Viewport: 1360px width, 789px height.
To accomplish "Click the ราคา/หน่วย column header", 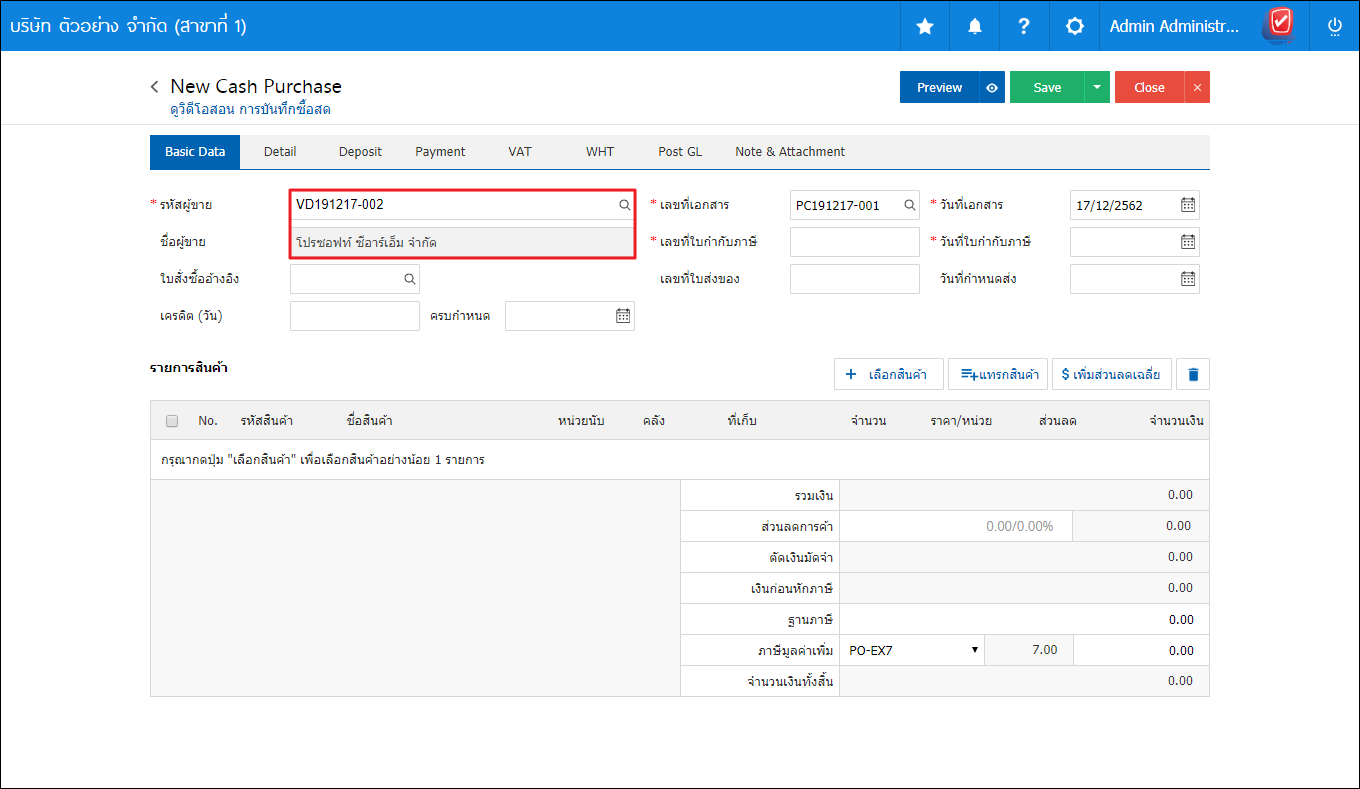I will 961,421.
